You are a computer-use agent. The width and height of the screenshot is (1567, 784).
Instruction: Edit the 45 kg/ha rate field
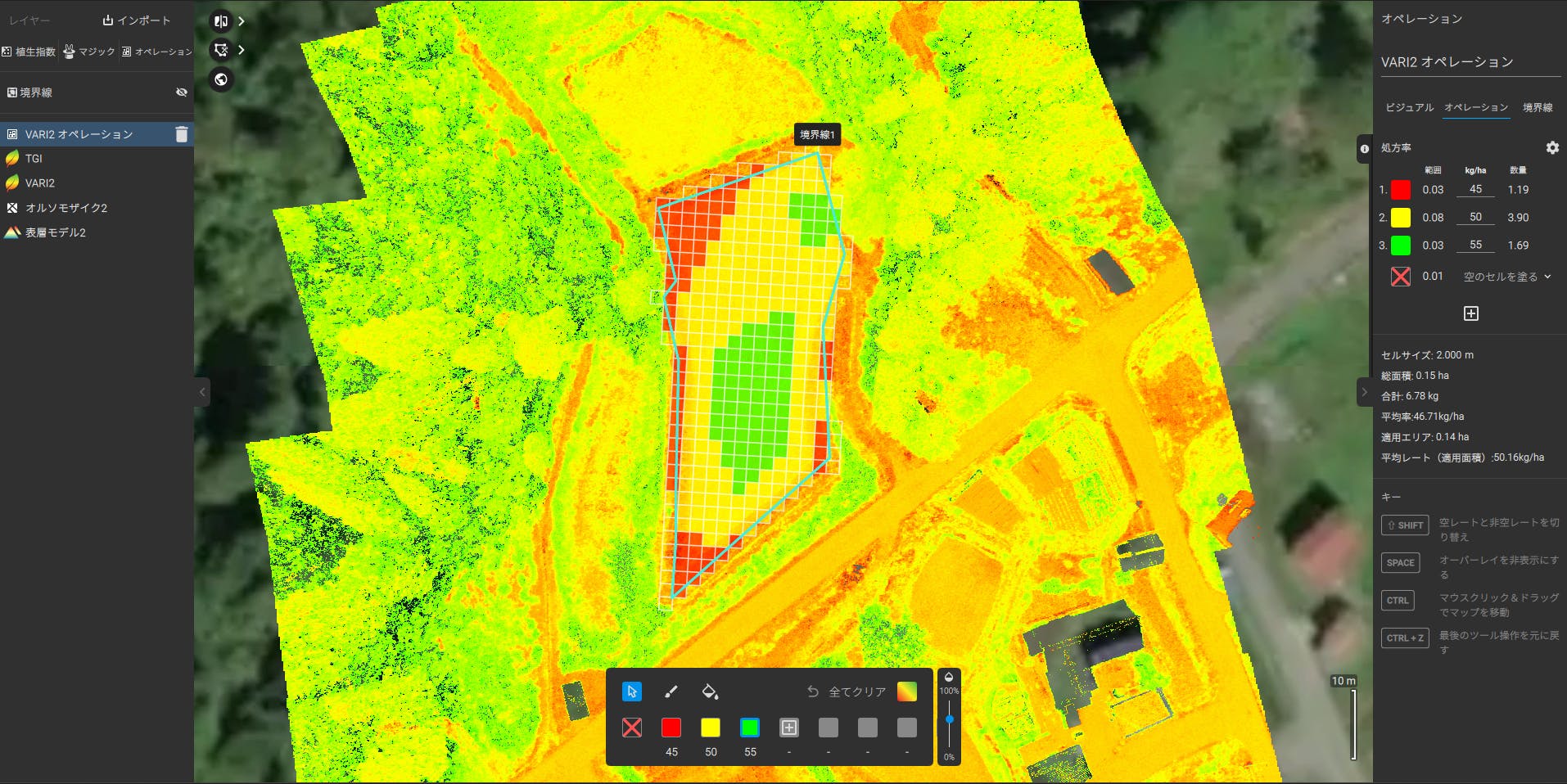(x=1475, y=189)
